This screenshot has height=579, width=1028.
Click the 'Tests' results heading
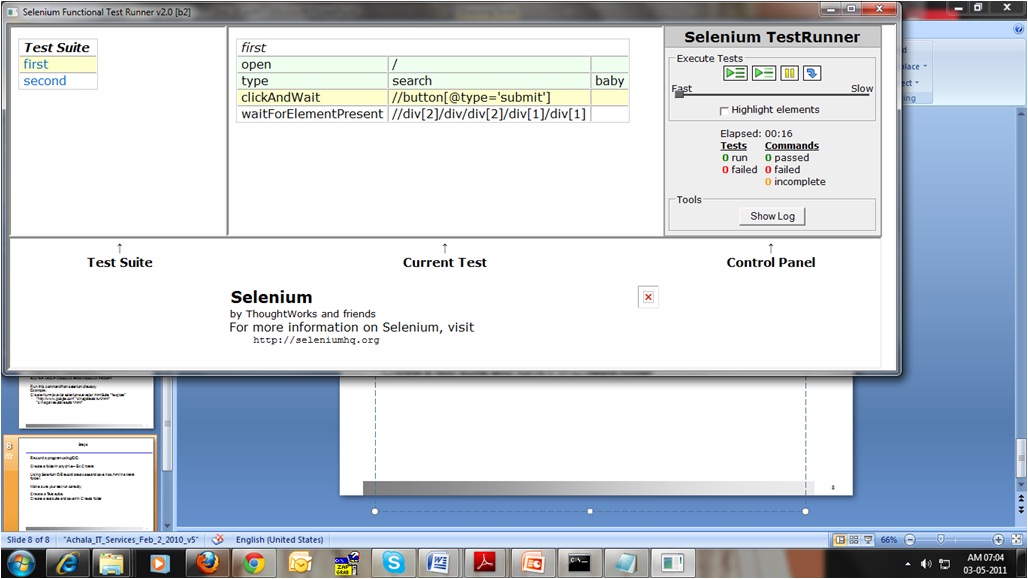tap(733, 146)
